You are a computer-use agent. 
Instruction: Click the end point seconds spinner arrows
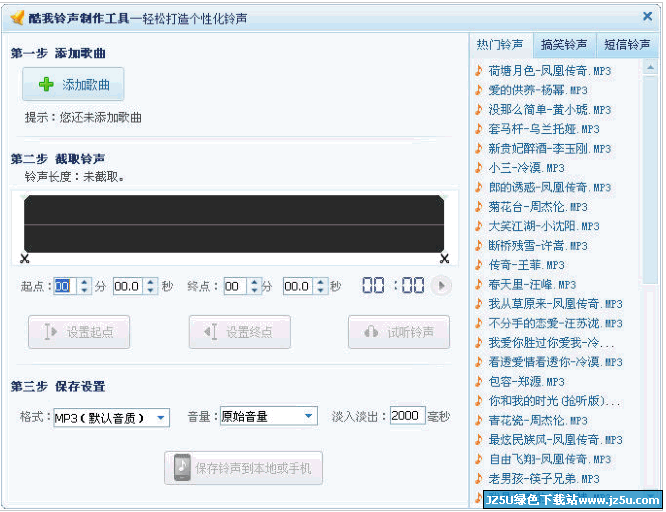(321, 286)
